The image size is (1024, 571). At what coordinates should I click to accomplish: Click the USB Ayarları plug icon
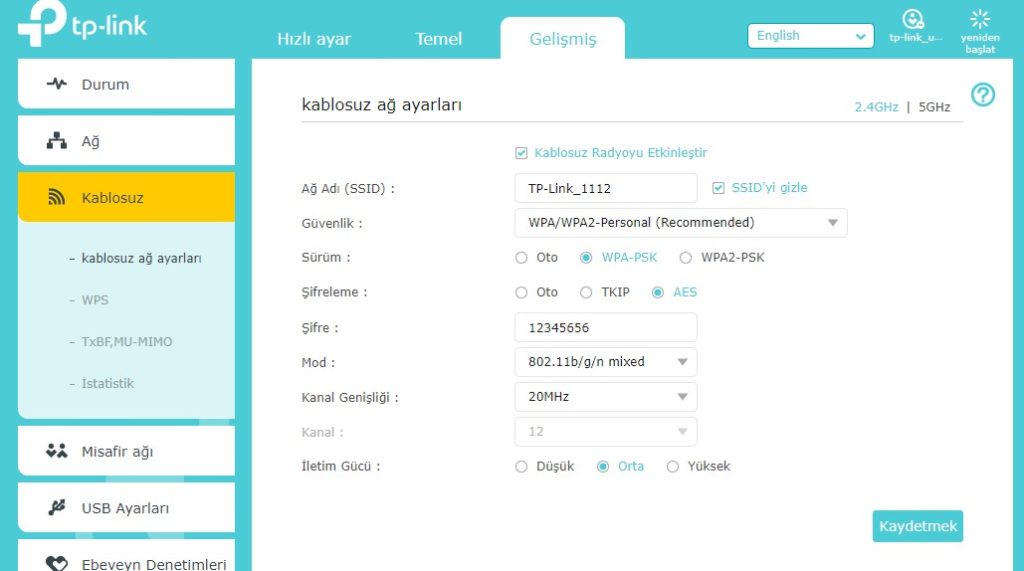coord(57,508)
